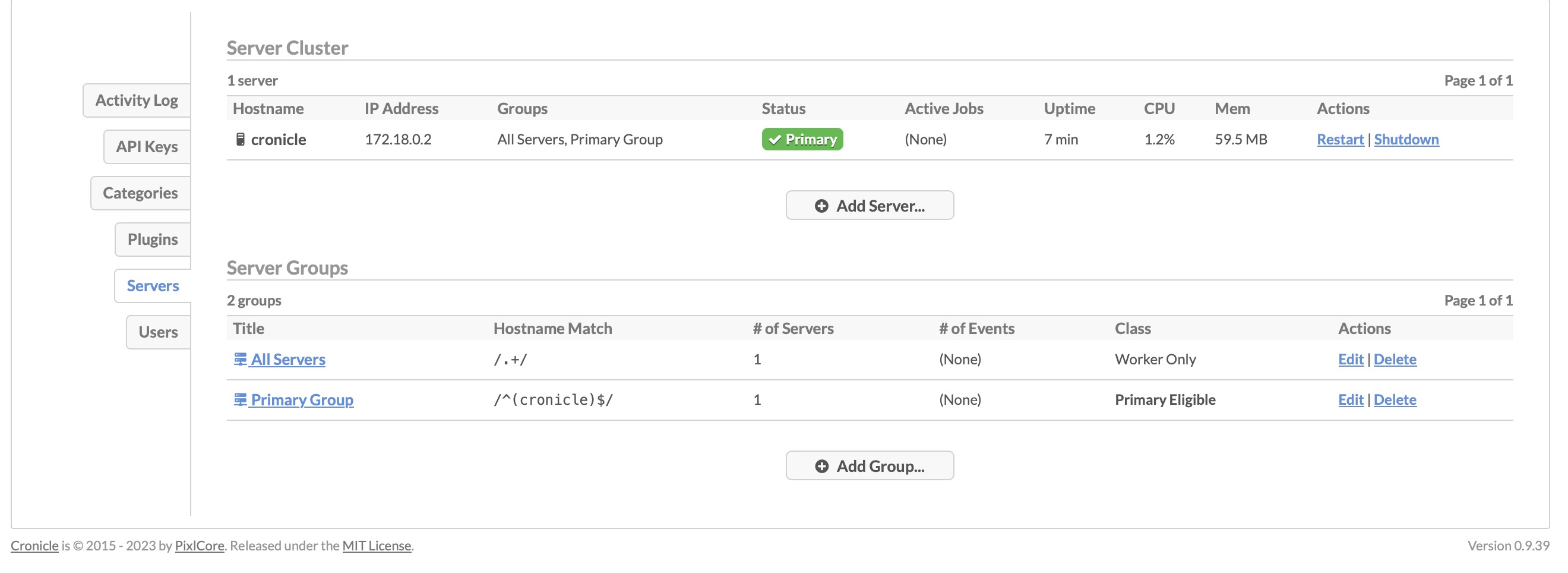
Task: Open the MIT License footer link
Action: click(x=376, y=546)
